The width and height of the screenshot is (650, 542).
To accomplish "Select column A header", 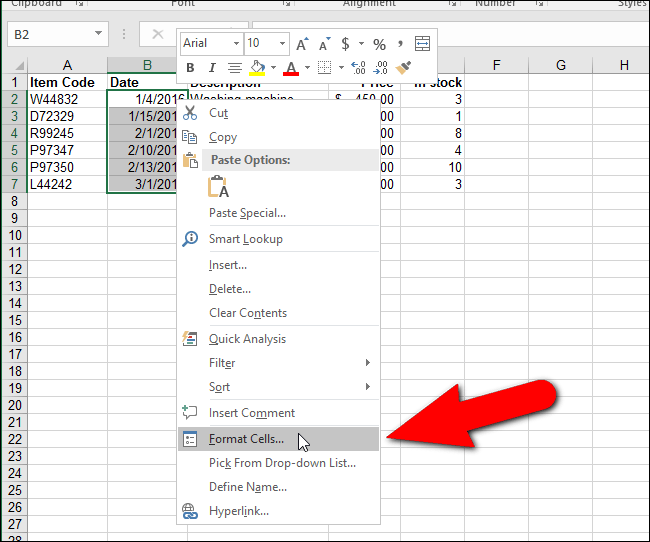I will (67, 65).
